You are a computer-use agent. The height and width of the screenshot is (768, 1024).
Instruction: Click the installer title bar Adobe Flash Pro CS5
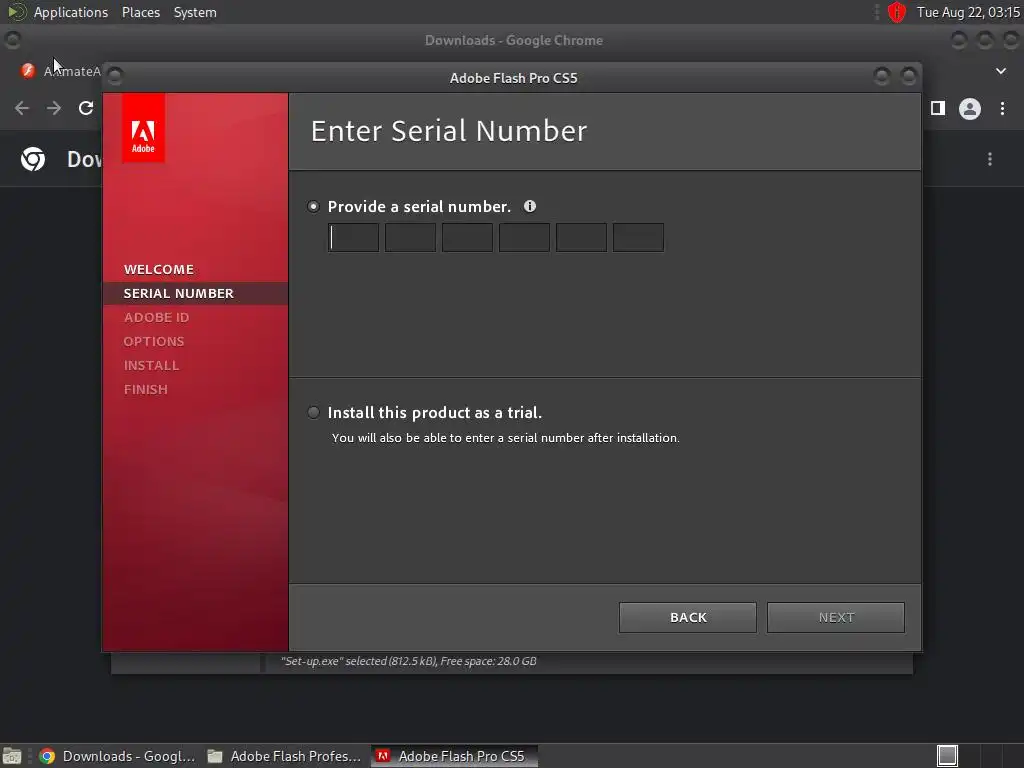(513, 78)
